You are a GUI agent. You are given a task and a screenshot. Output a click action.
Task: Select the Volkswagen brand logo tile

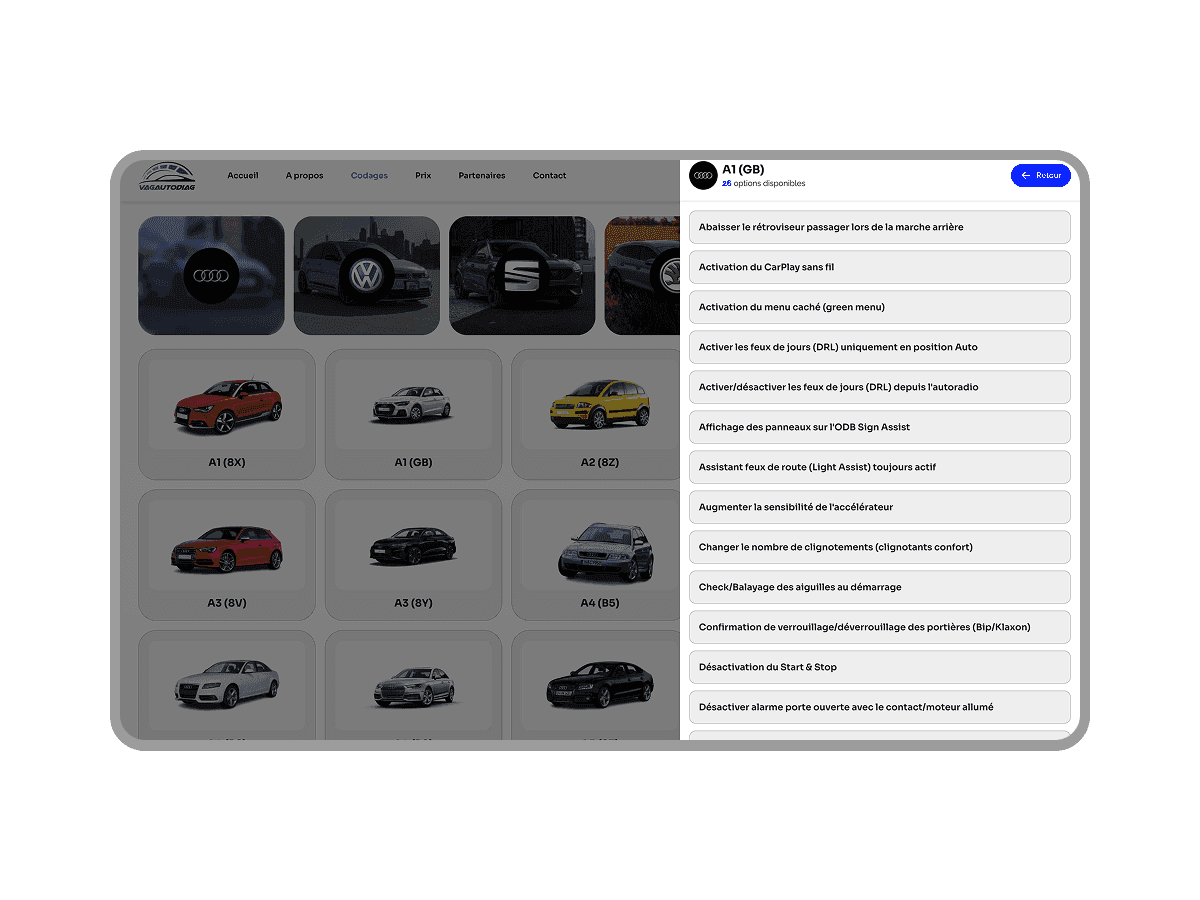[366, 275]
